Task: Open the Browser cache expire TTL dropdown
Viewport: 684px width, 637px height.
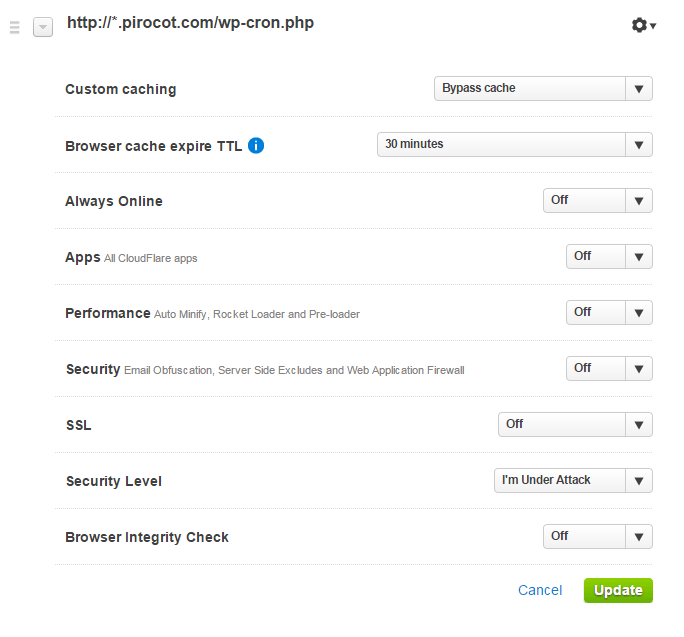Action: 515,144
